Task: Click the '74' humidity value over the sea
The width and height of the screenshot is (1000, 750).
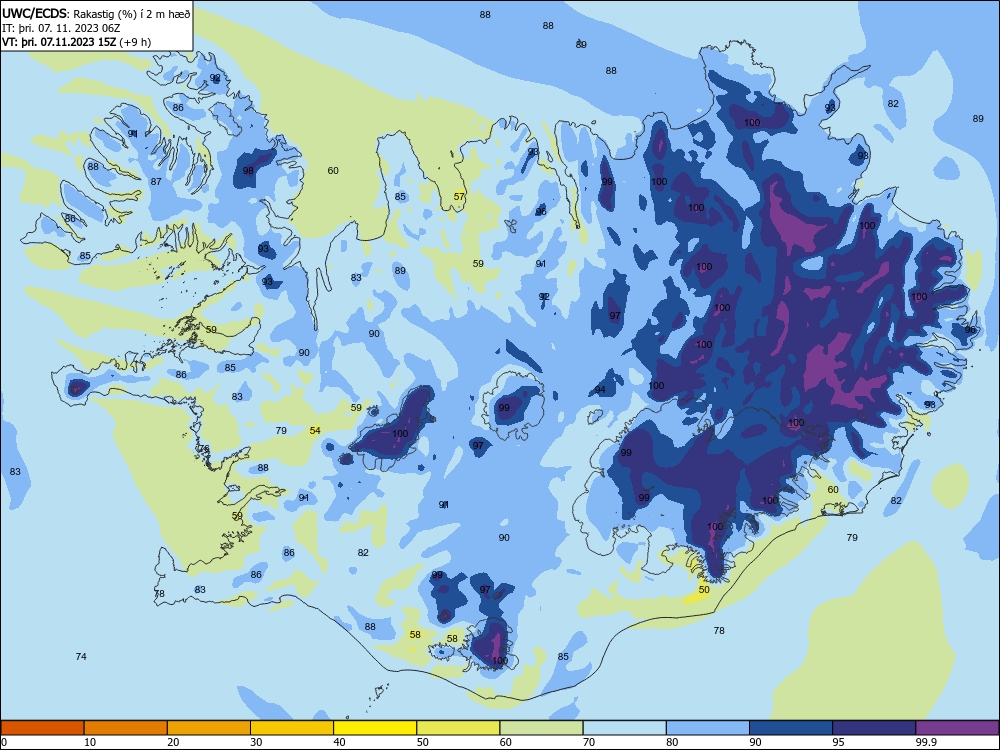Action: tap(81, 656)
